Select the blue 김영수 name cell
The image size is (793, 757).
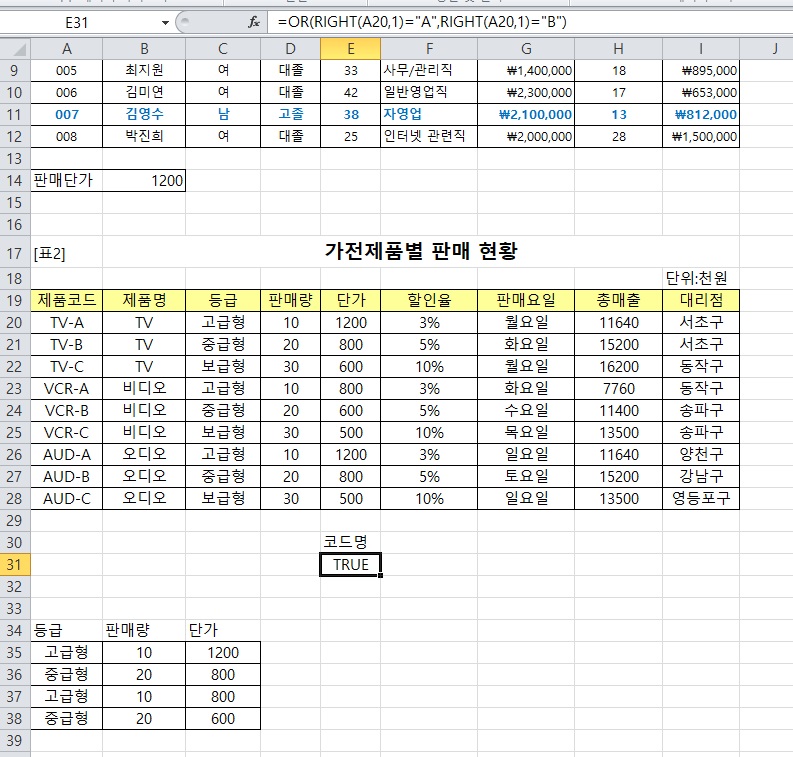pos(144,114)
